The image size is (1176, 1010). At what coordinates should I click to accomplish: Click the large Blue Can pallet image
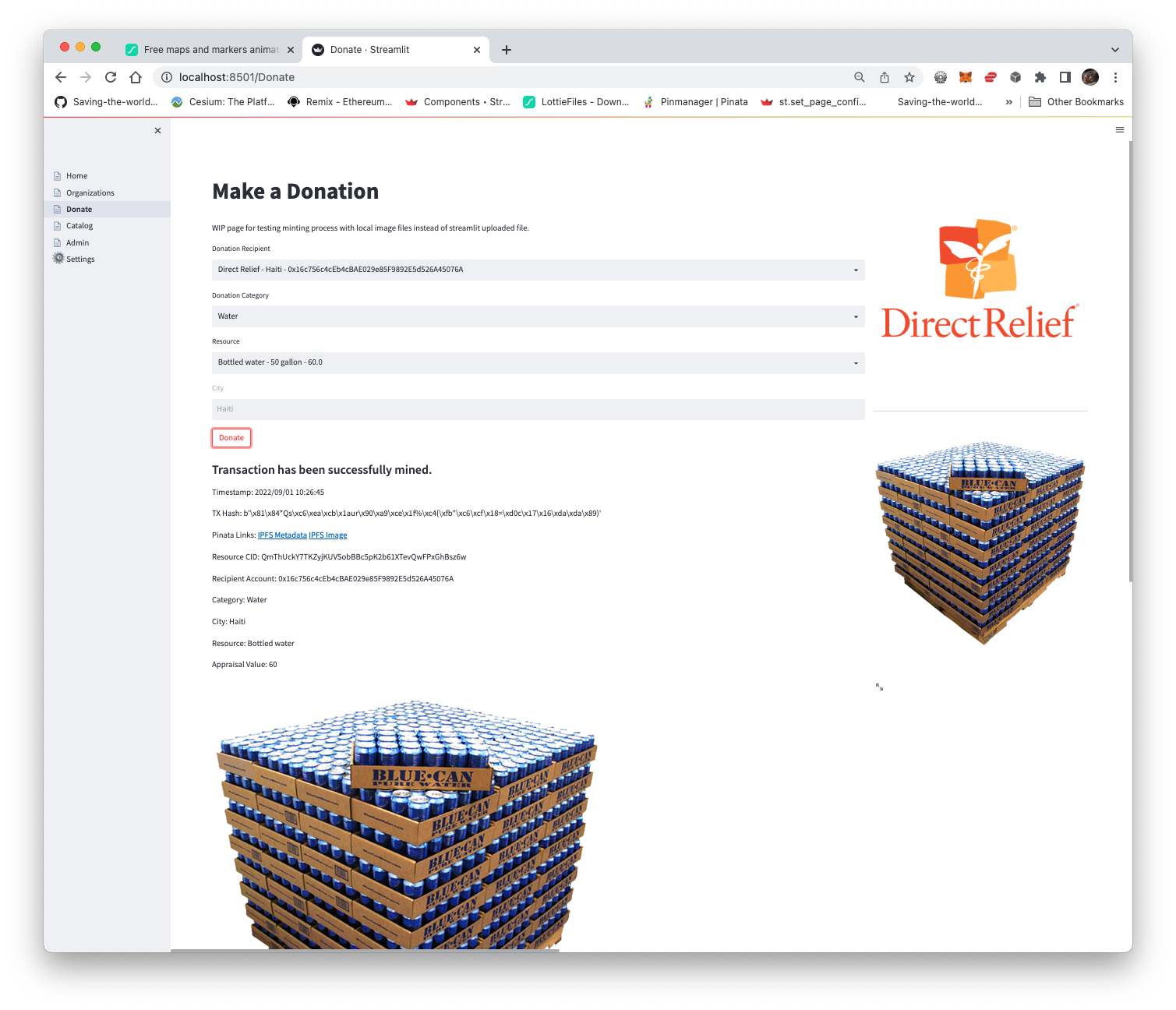(x=406, y=825)
